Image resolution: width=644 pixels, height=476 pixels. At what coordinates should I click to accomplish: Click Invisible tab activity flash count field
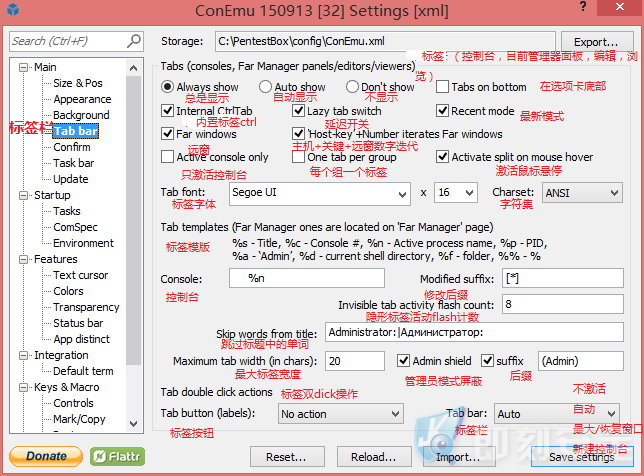click(563, 304)
